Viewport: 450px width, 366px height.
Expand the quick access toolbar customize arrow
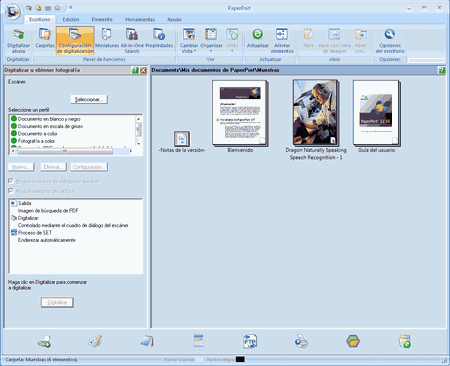point(71,8)
